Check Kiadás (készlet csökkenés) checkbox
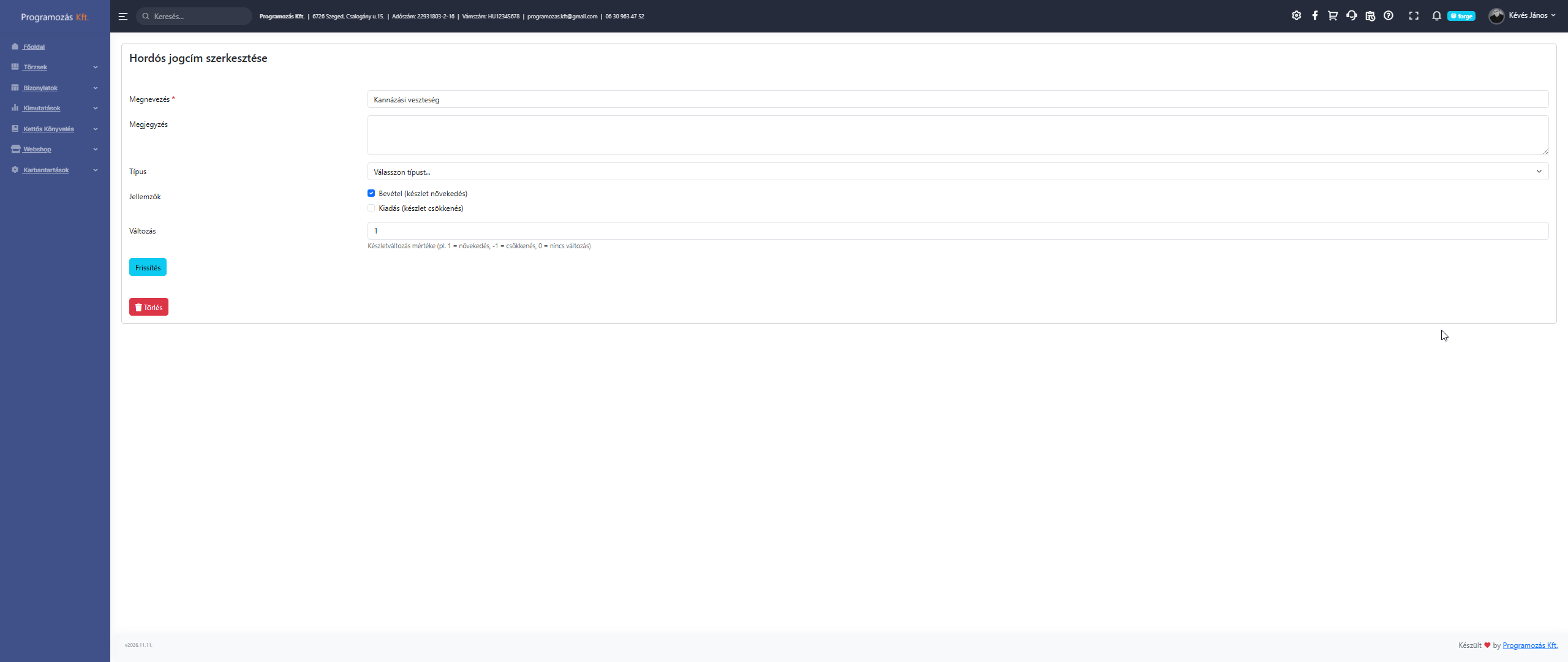Image resolution: width=1568 pixels, height=662 pixels. pos(371,208)
